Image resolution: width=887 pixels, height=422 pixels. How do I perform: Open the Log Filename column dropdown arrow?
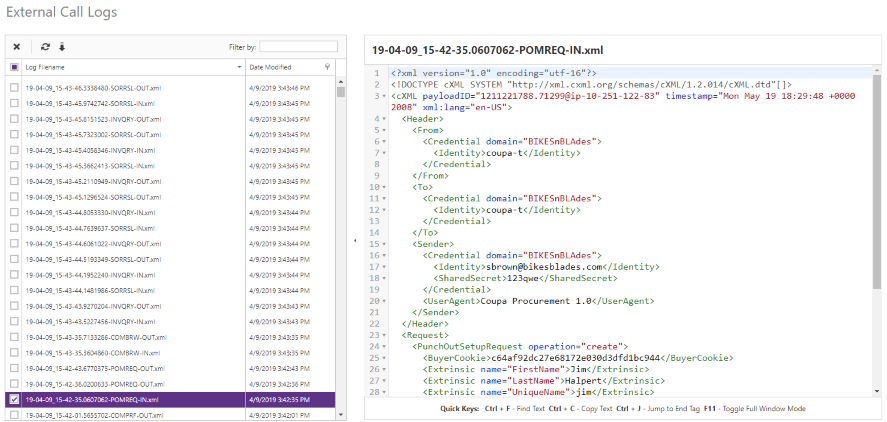pos(240,67)
